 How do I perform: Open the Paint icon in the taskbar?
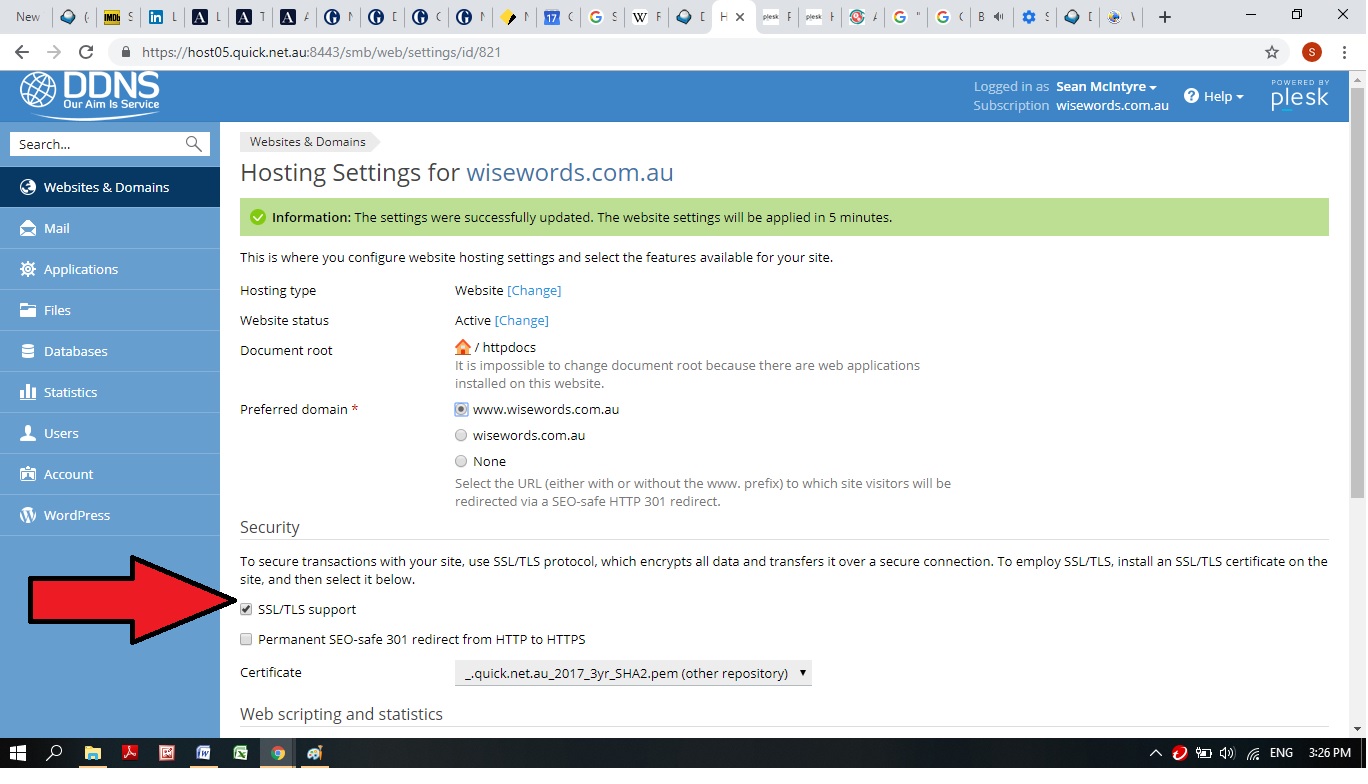point(315,753)
